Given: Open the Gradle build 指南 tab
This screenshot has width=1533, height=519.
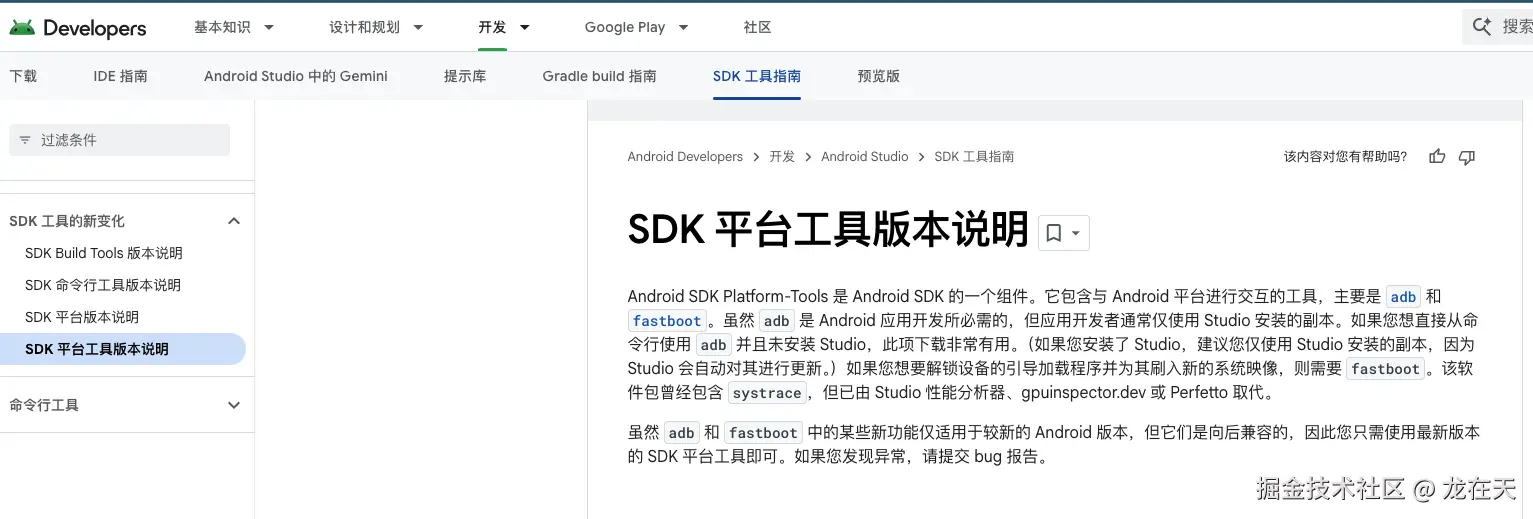Looking at the screenshot, I should pyautogui.click(x=599, y=76).
